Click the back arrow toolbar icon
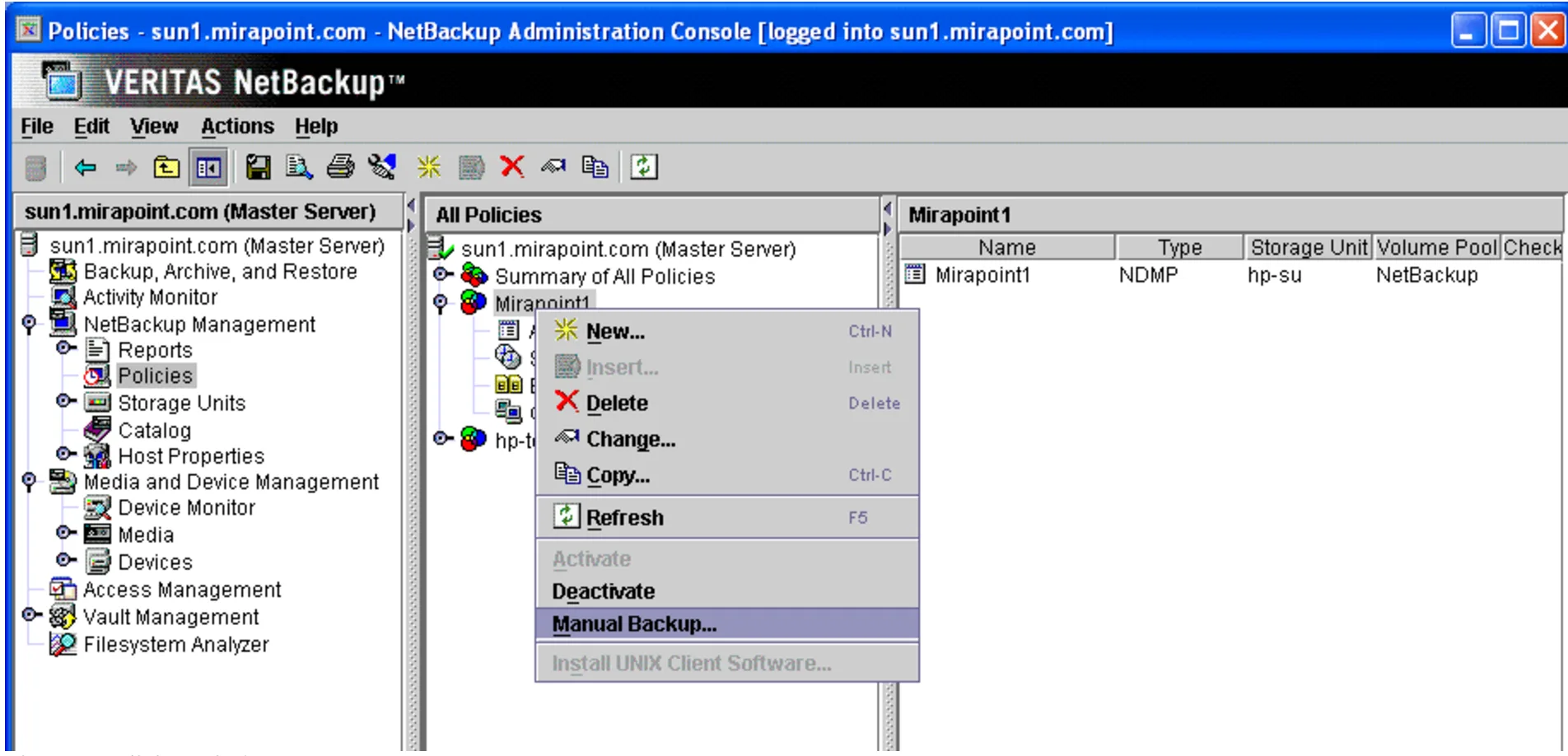The width and height of the screenshot is (1568, 756). coord(86,168)
